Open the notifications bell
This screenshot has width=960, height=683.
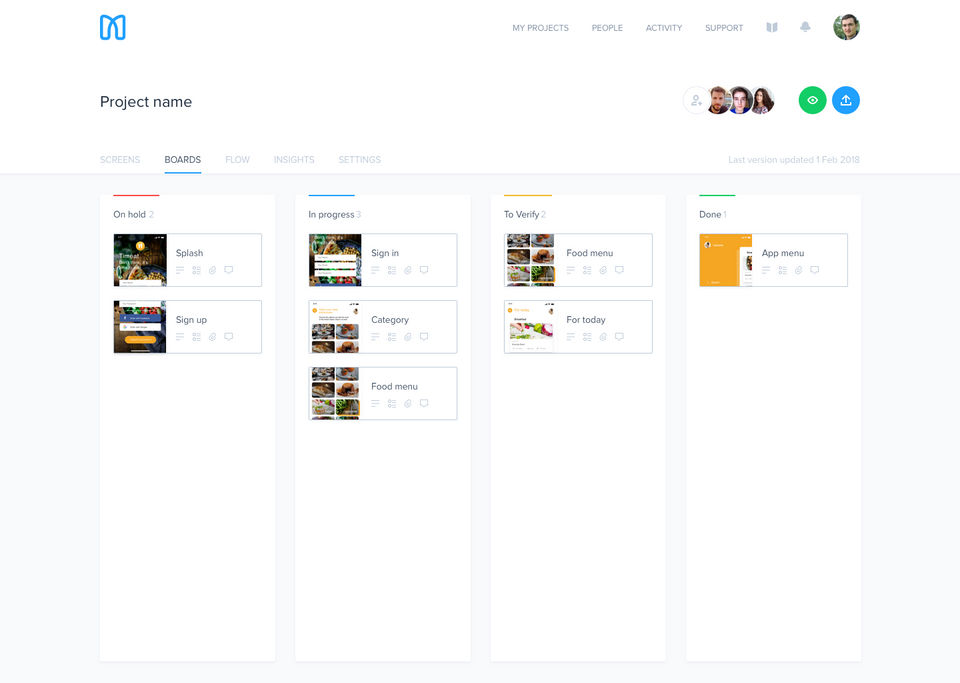click(805, 27)
